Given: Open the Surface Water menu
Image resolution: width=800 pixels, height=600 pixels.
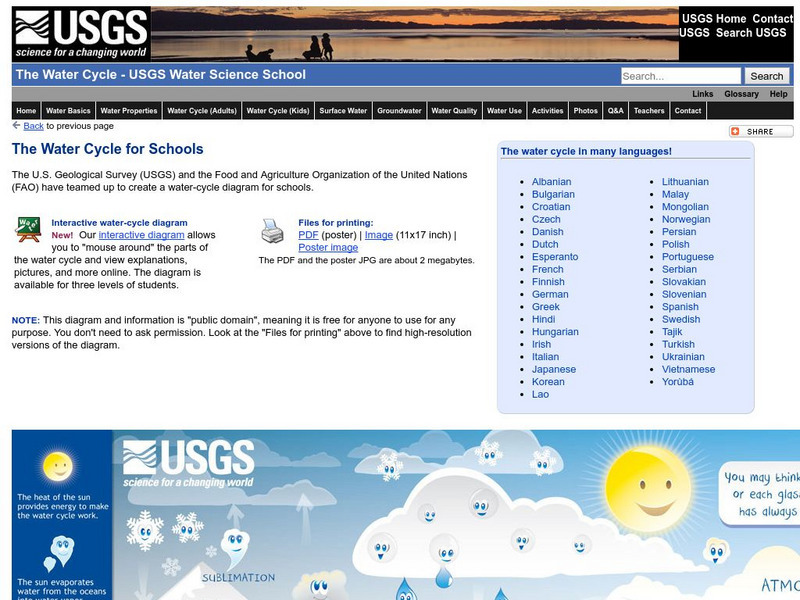Looking at the screenshot, I should coord(343,111).
